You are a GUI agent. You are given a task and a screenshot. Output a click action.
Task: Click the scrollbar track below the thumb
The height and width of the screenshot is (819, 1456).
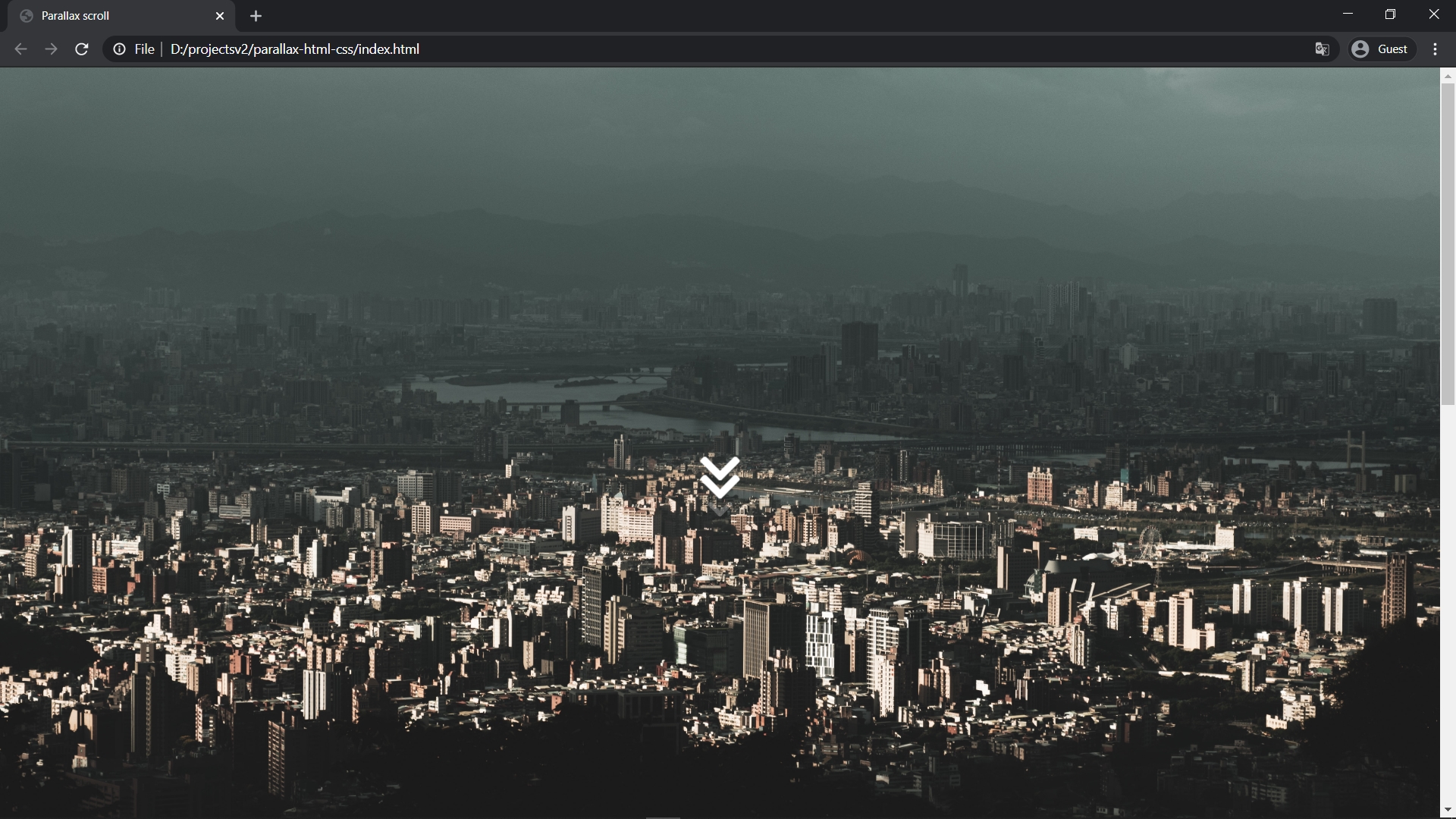coord(1448,607)
